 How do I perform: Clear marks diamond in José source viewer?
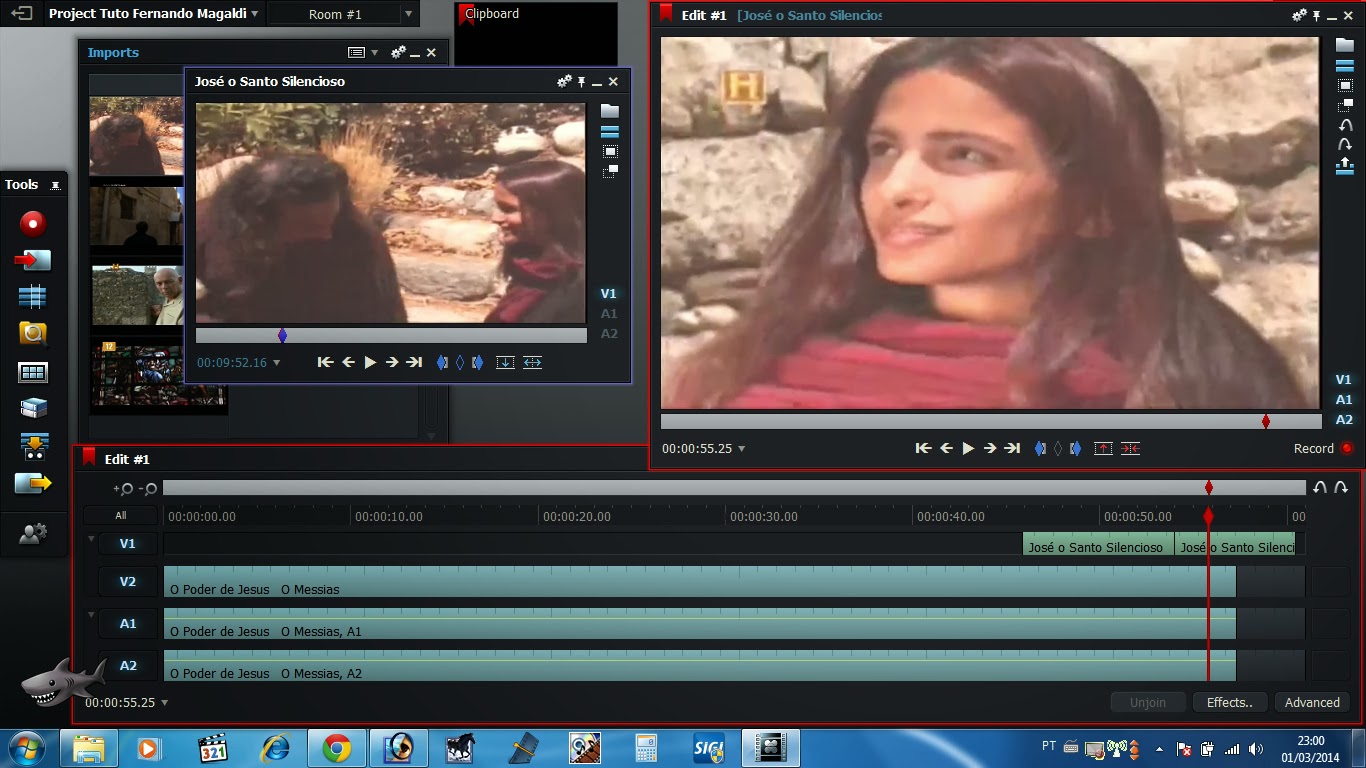click(460, 362)
